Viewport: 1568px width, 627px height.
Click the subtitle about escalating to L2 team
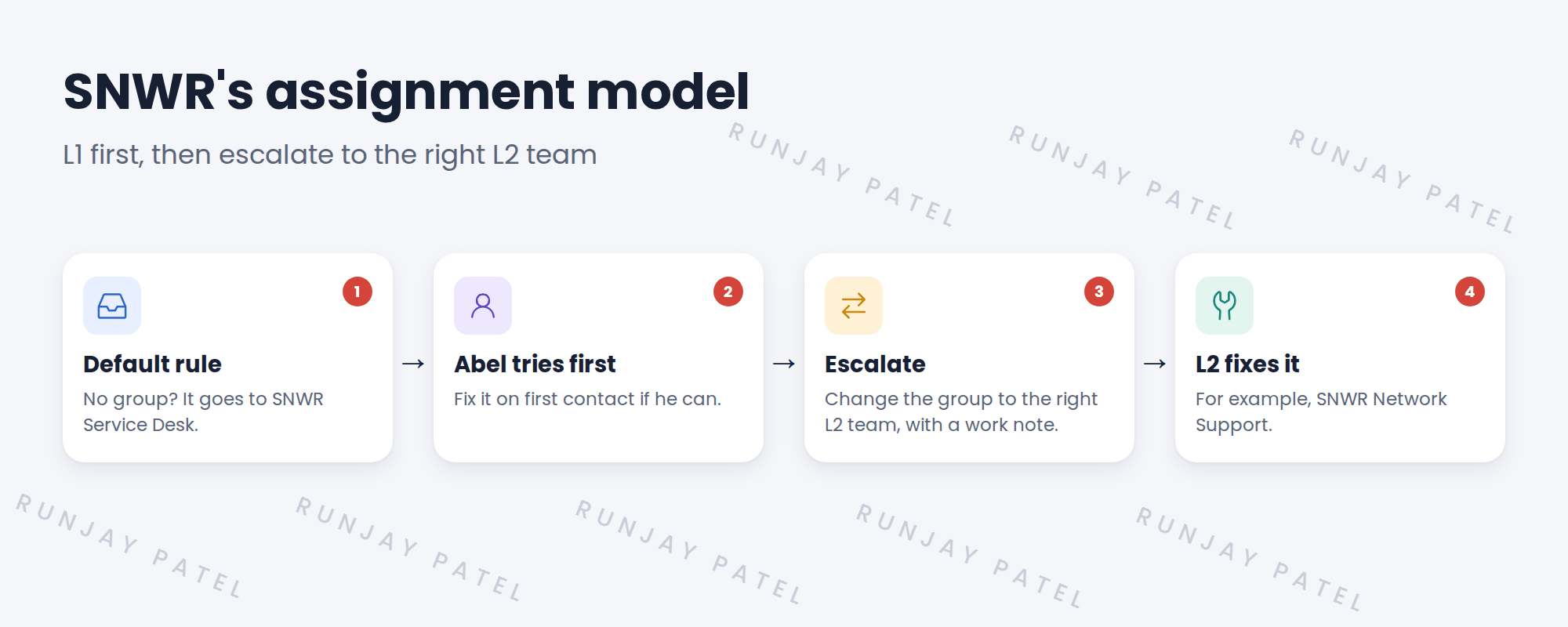(x=330, y=155)
